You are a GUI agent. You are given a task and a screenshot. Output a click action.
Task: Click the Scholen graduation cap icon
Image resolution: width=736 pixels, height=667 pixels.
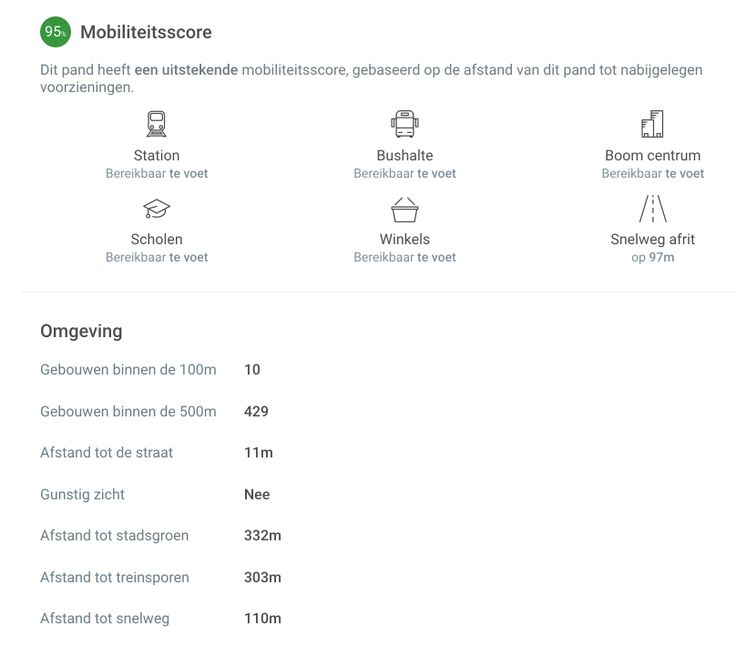pyautogui.click(x=157, y=209)
